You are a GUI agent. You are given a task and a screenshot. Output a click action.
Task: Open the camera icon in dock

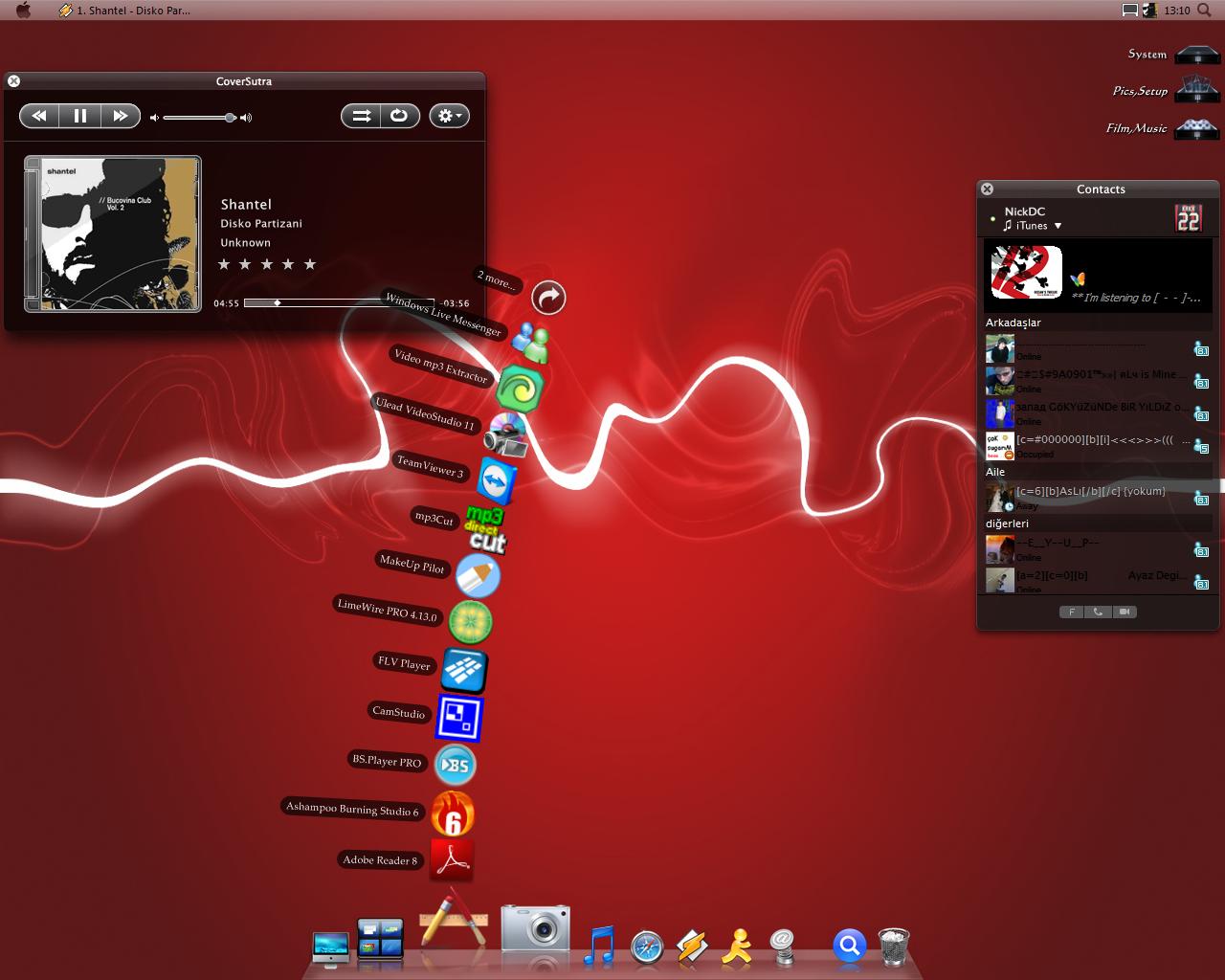[536, 928]
